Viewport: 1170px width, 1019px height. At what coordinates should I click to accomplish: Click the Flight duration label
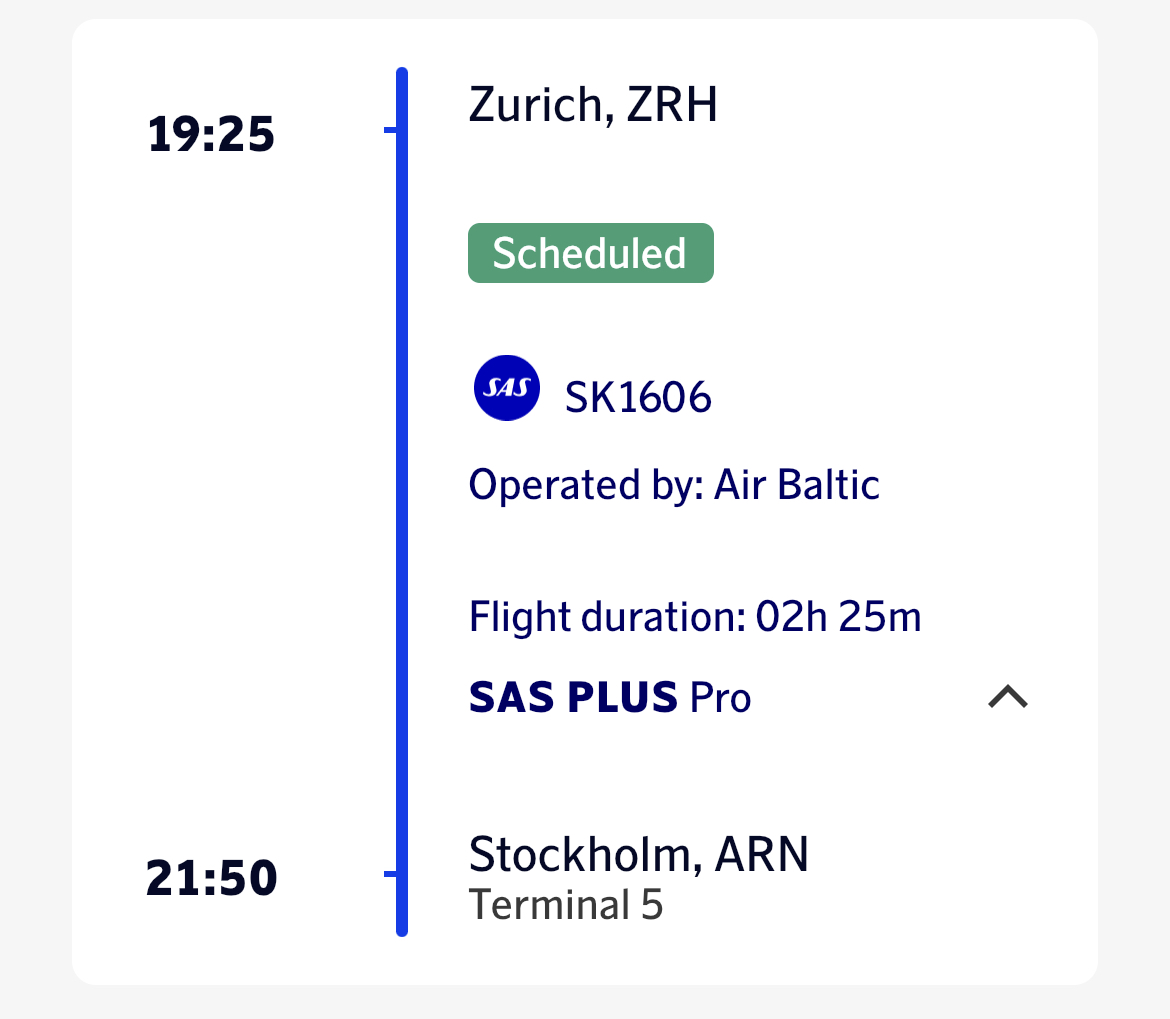pyautogui.click(x=608, y=617)
